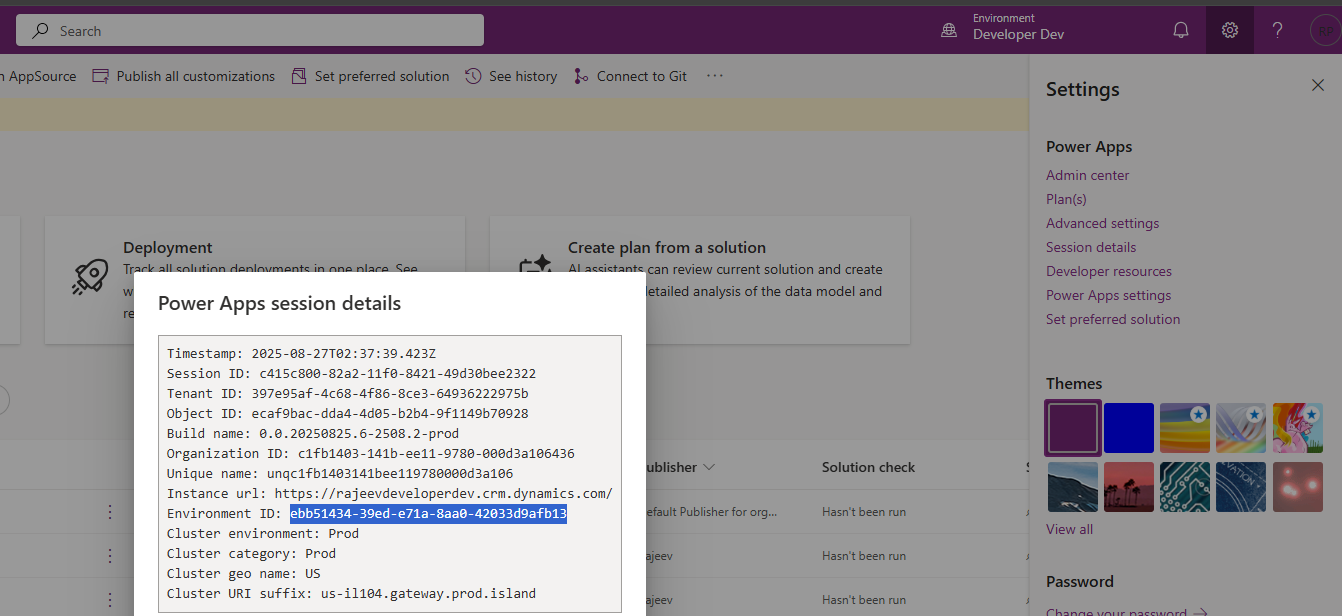Click View all themes link
The height and width of the screenshot is (616, 1342).
[x=1069, y=529]
